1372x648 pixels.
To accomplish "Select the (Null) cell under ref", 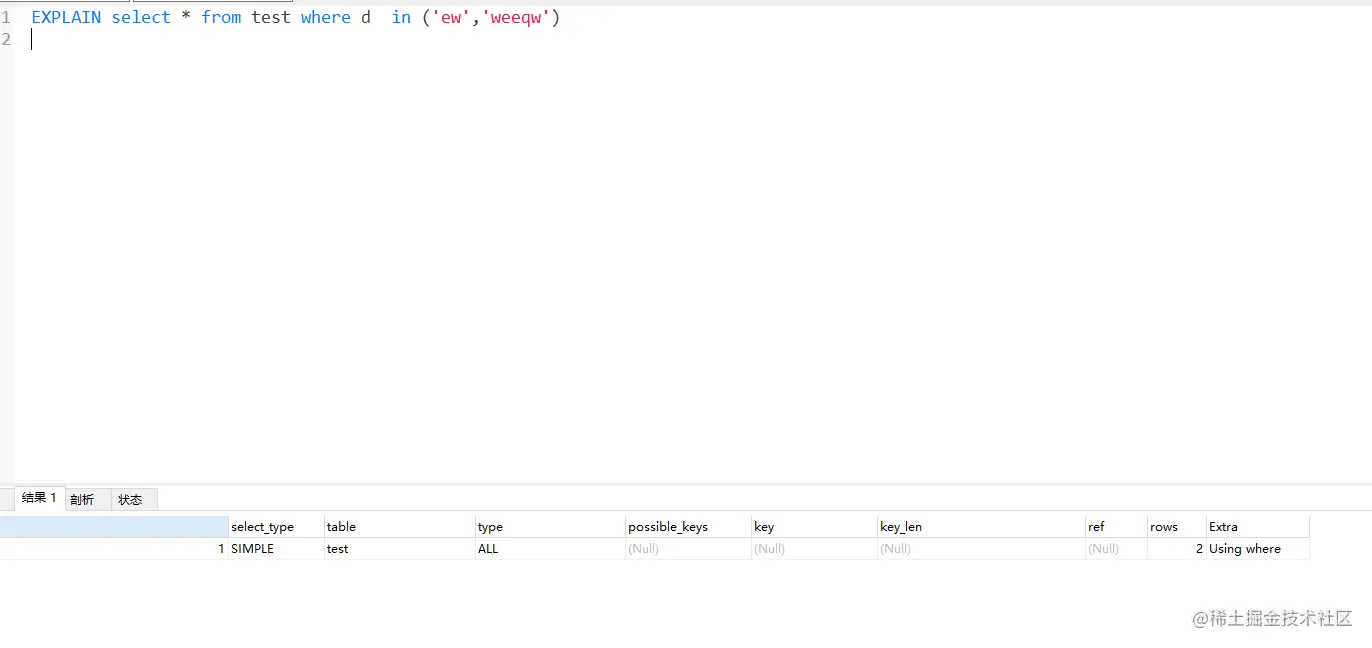I will [1116, 549].
